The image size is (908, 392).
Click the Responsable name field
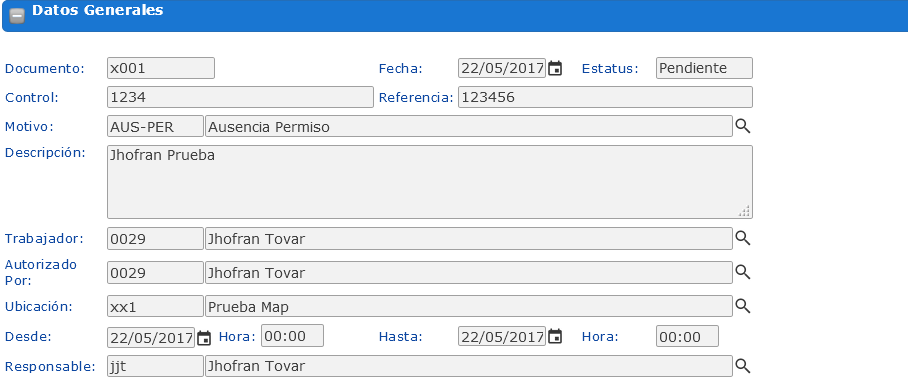468,366
